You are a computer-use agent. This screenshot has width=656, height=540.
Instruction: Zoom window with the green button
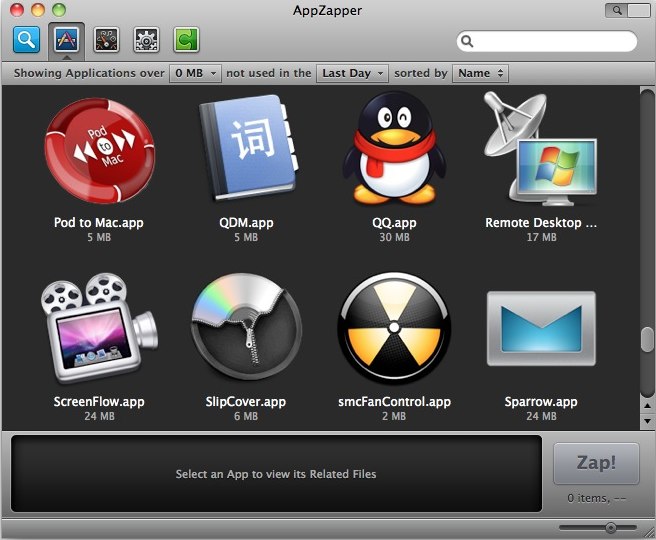59,10
